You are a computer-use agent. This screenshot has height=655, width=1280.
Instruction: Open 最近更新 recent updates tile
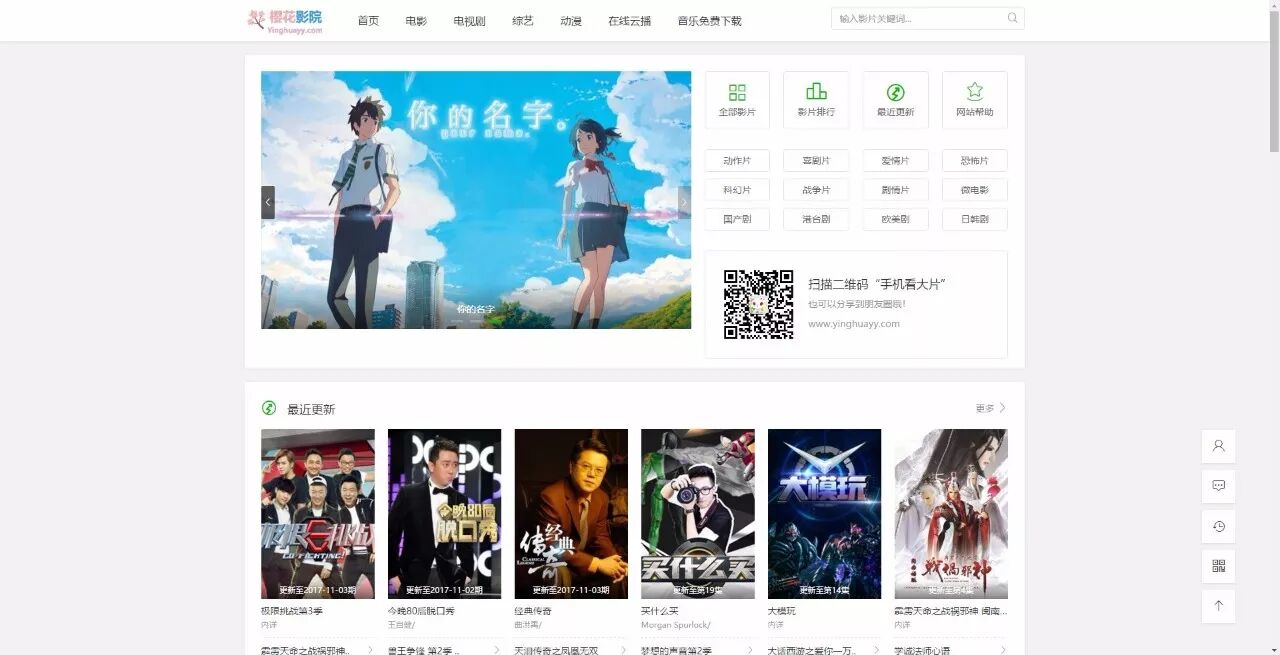tap(895, 100)
